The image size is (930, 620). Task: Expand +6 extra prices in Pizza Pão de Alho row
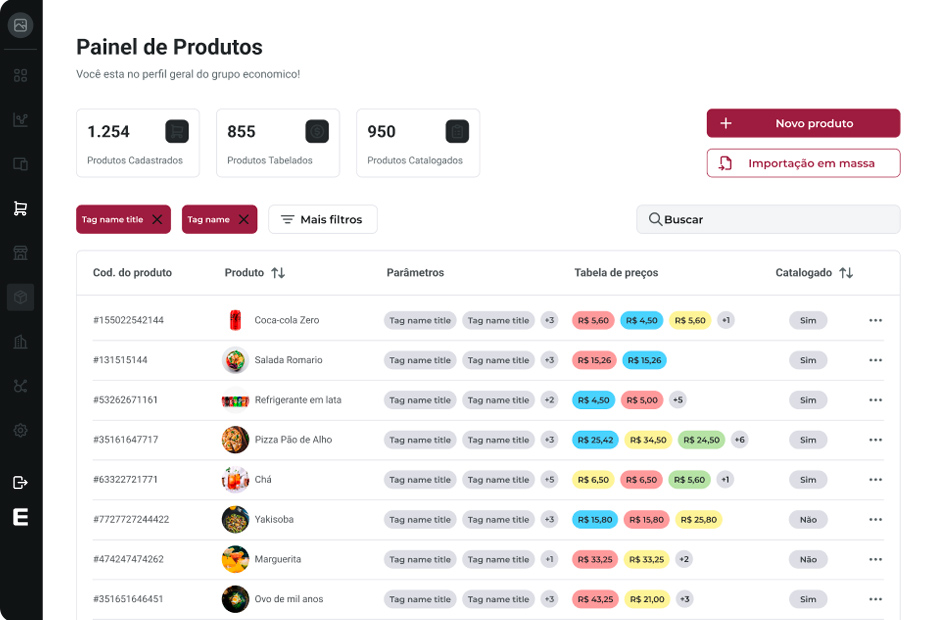[x=740, y=440]
